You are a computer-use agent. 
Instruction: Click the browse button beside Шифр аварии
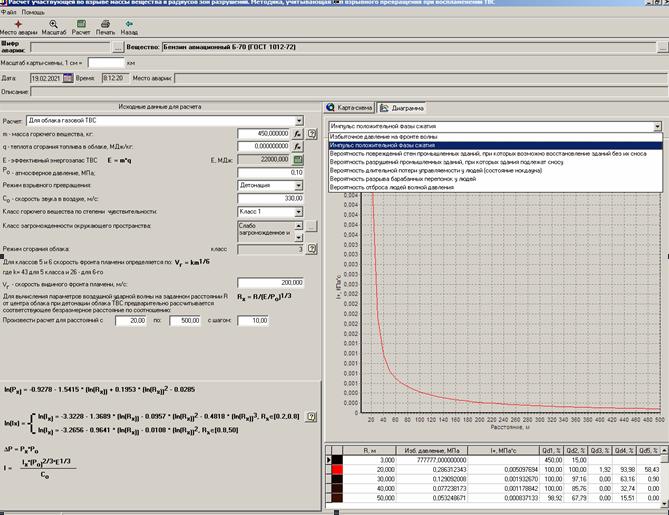118,47
